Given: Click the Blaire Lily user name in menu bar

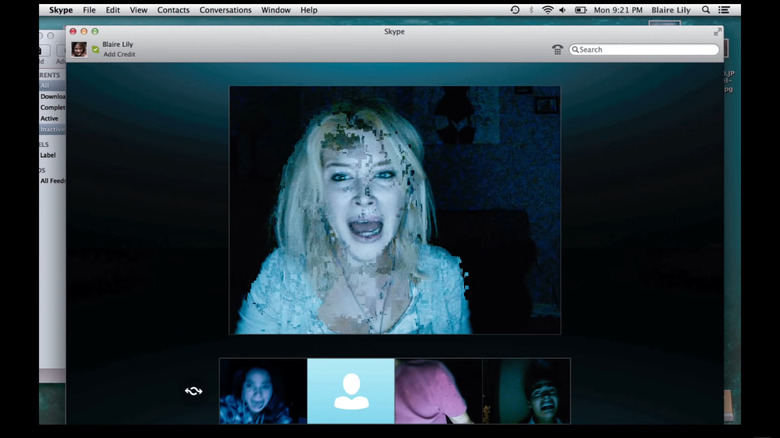Looking at the screenshot, I should (671, 10).
